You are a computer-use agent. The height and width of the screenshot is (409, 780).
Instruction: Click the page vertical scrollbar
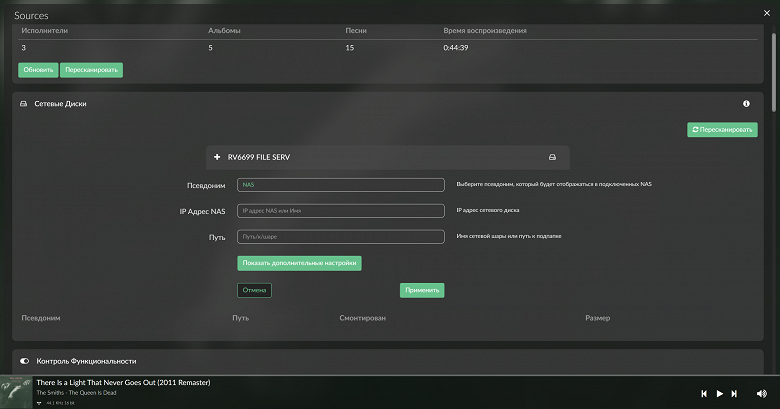pyautogui.click(x=774, y=72)
